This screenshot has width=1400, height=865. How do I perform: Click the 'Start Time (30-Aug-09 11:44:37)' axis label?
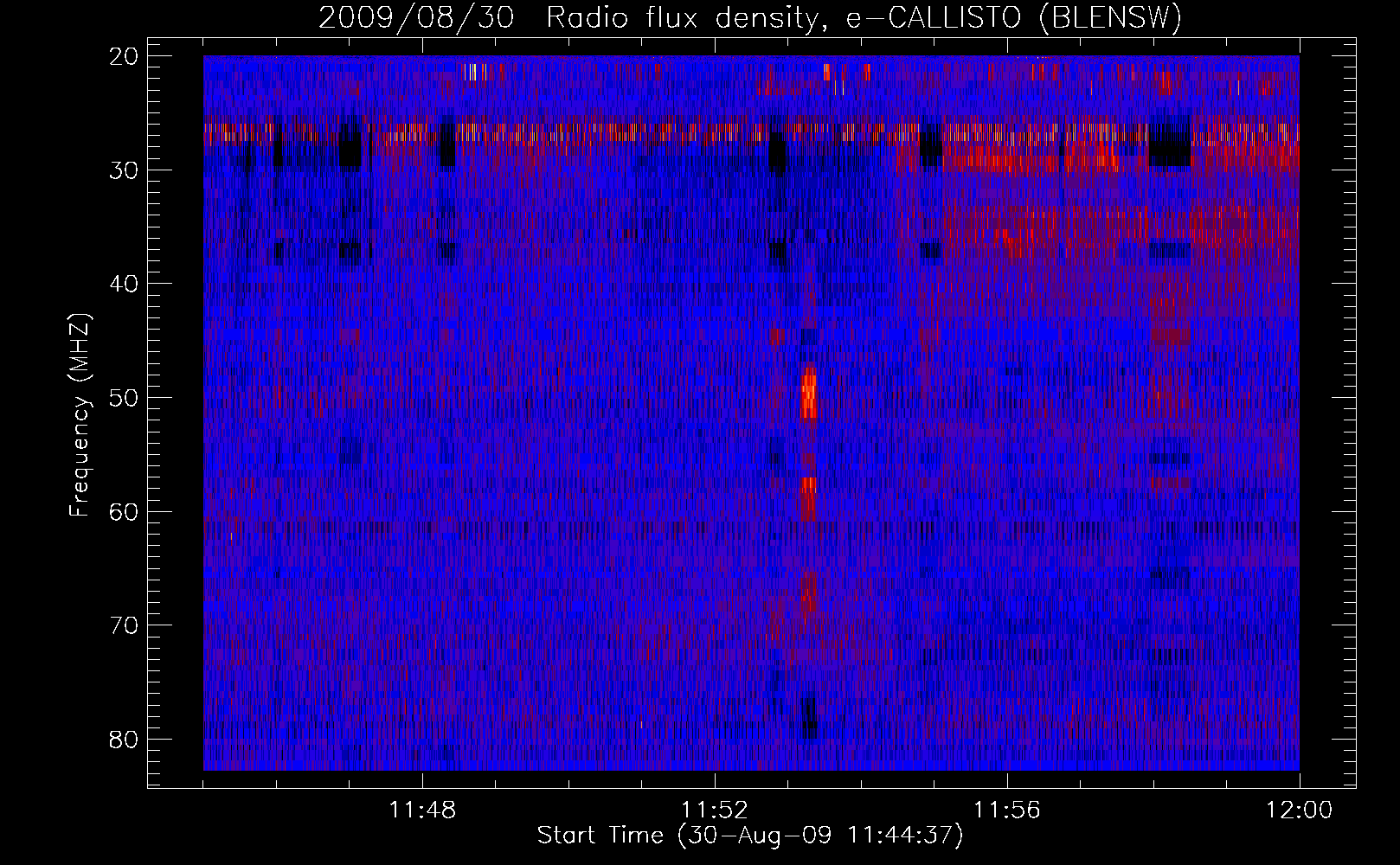pos(750,836)
